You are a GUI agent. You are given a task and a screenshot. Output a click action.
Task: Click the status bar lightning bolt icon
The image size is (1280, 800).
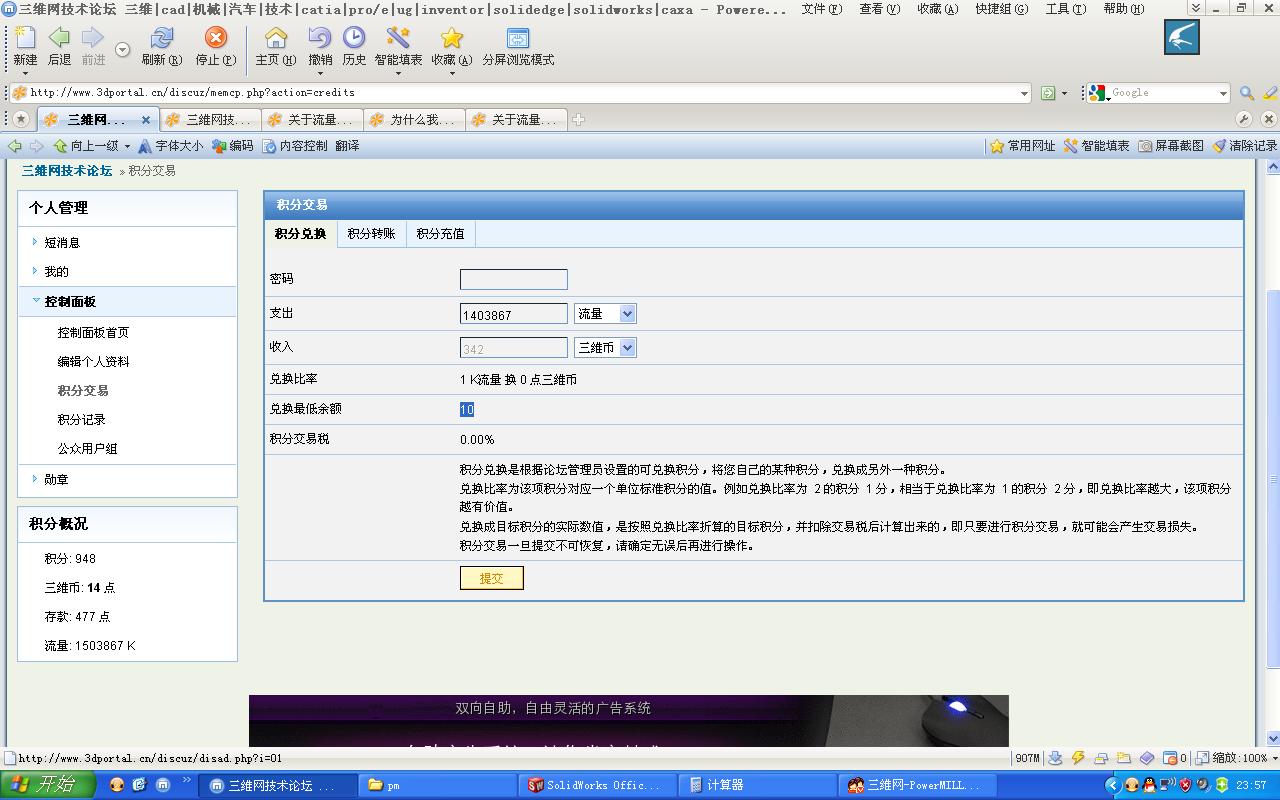click(x=1078, y=758)
